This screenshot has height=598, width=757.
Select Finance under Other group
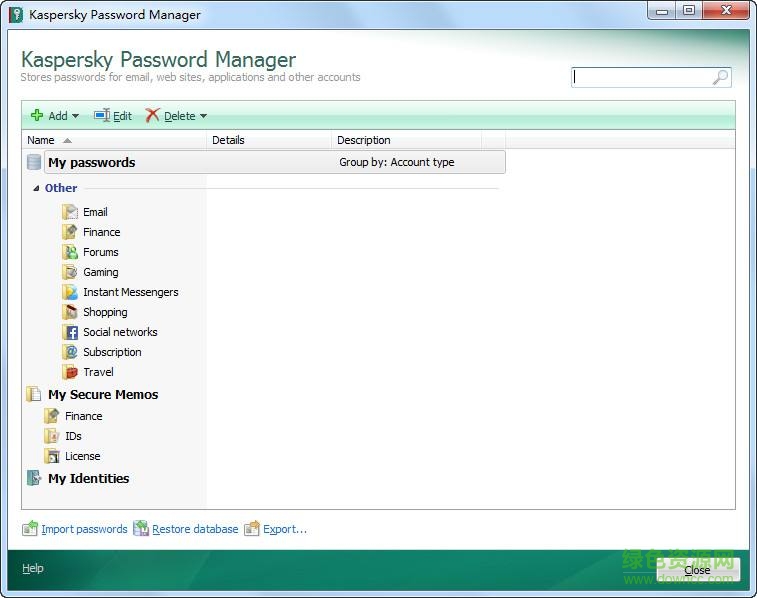[x=101, y=232]
